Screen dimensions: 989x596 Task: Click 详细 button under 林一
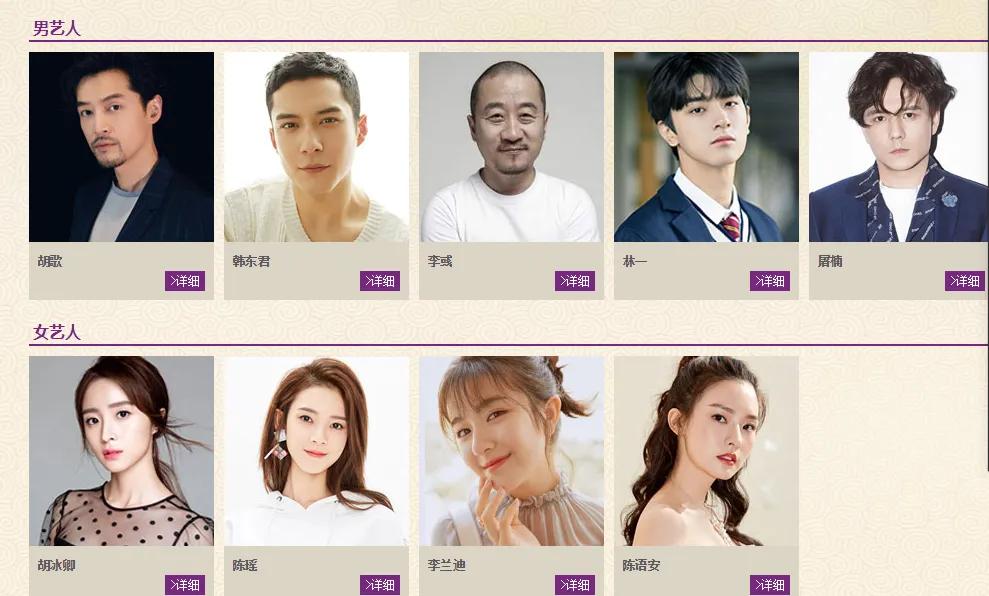coord(770,281)
